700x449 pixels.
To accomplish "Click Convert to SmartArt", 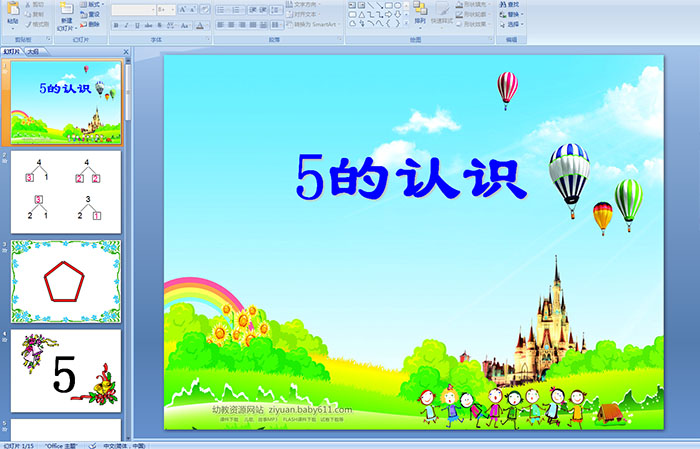I will coord(313,24).
